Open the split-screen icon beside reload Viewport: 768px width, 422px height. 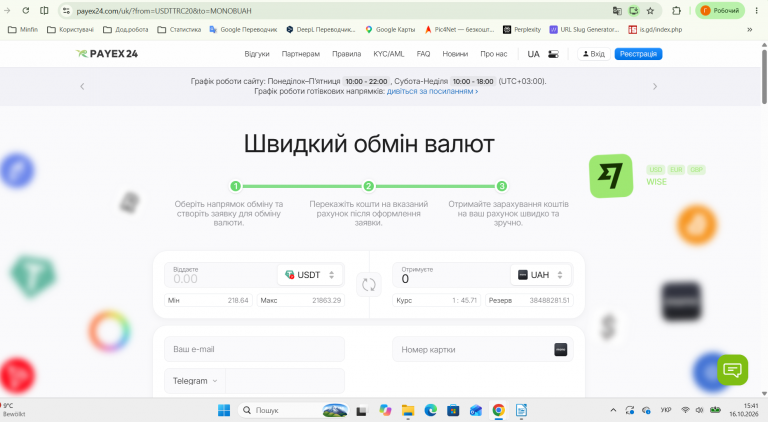point(44,11)
